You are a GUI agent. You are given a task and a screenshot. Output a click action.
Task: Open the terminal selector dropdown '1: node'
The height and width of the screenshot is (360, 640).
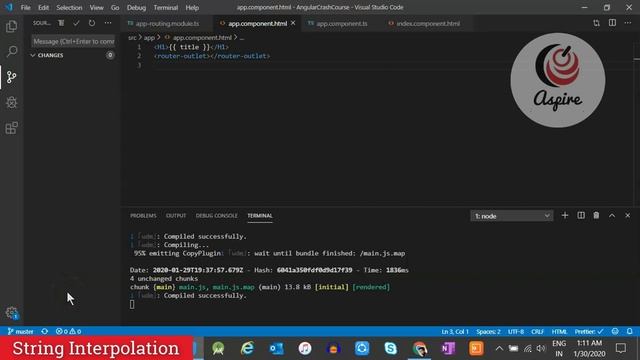pyautogui.click(x=512, y=216)
